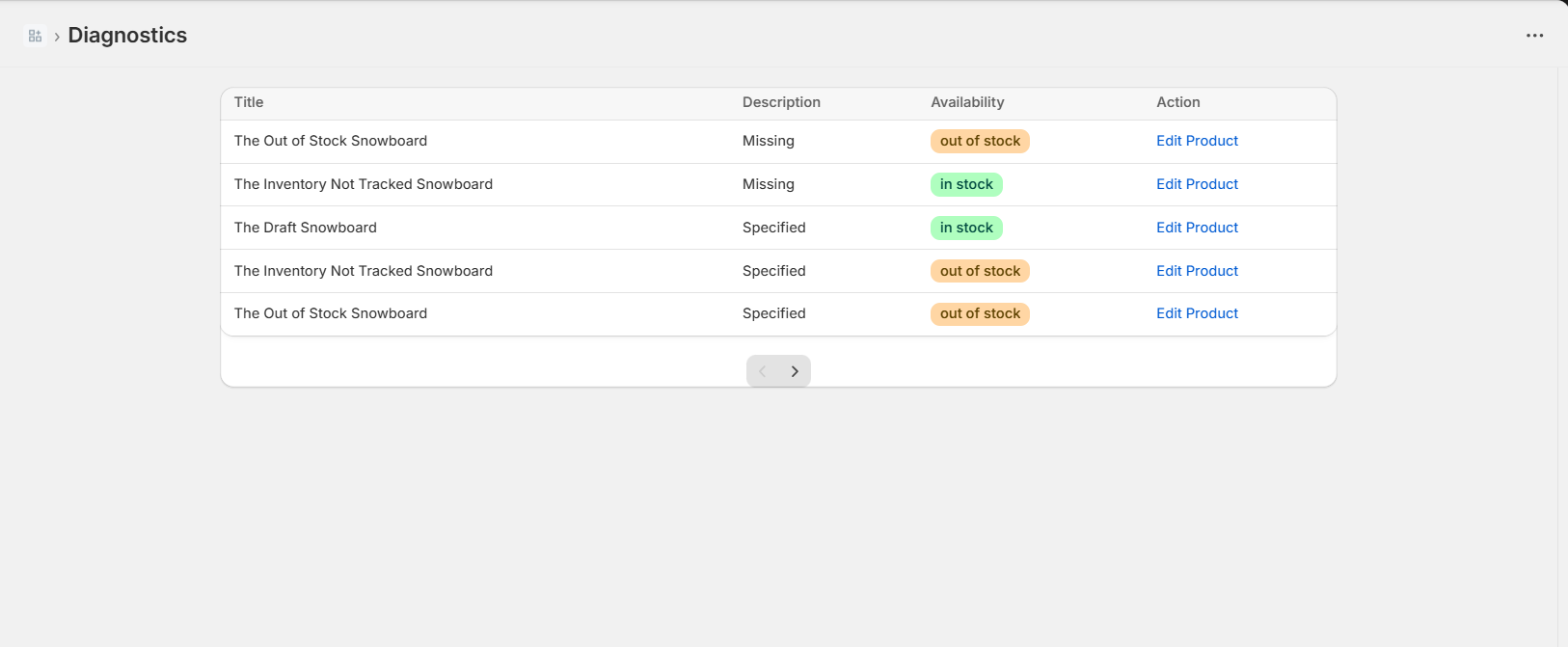
Task: Click in stock badge for The Draft Snowboard
Action: click(966, 228)
